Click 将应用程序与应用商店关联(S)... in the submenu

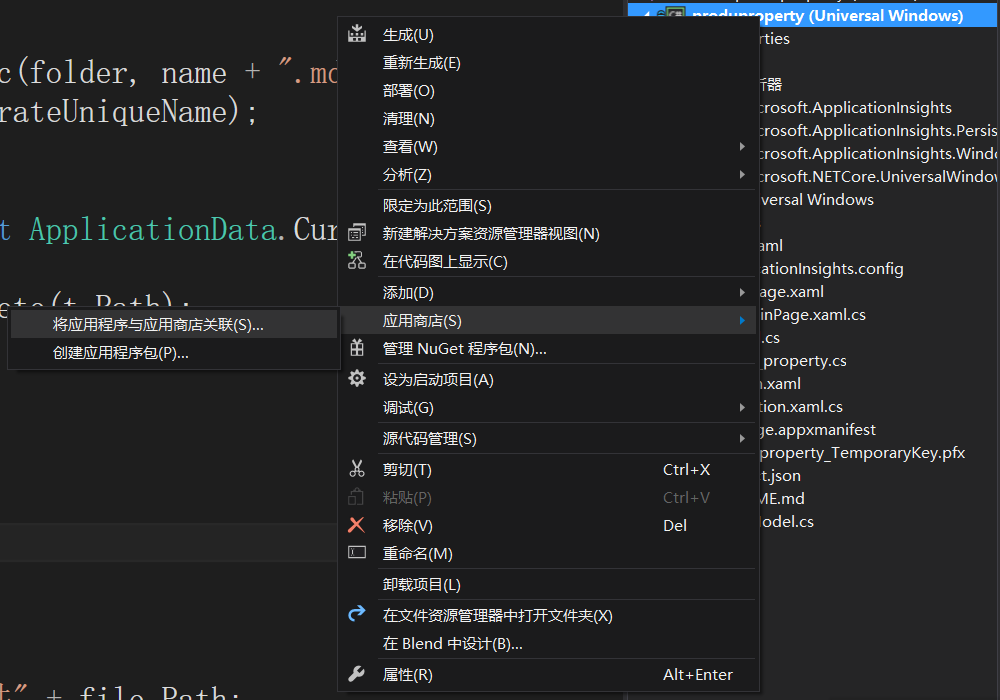(x=174, y=324)
